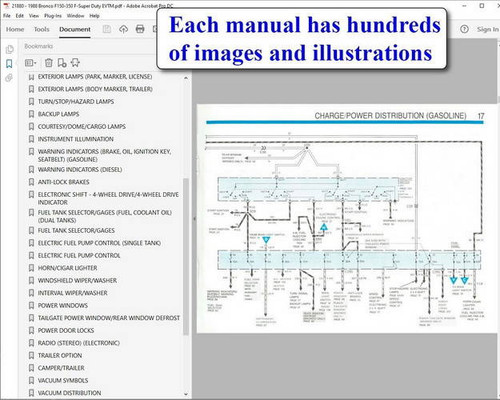Viewport: 500px width, 400px height.
Task: Click the Print icon
Action: [x=140, y=29]
